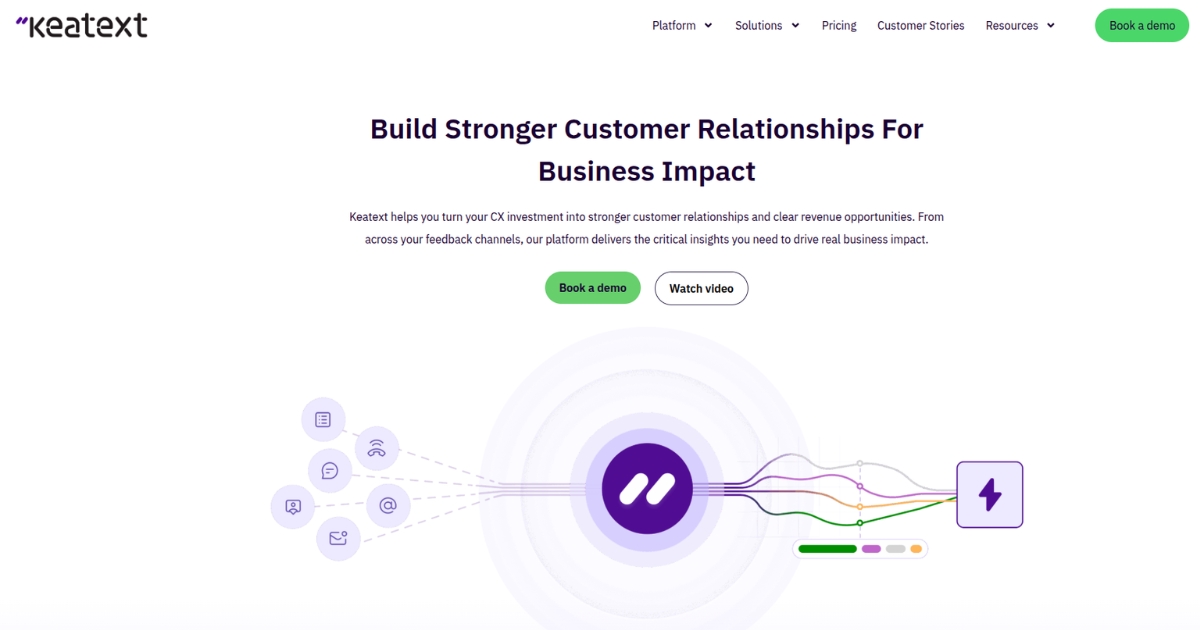Expand the Platform dropdown menu
Image resolution: width=1200 pixels, height=630 pixels.
(682, 26)
